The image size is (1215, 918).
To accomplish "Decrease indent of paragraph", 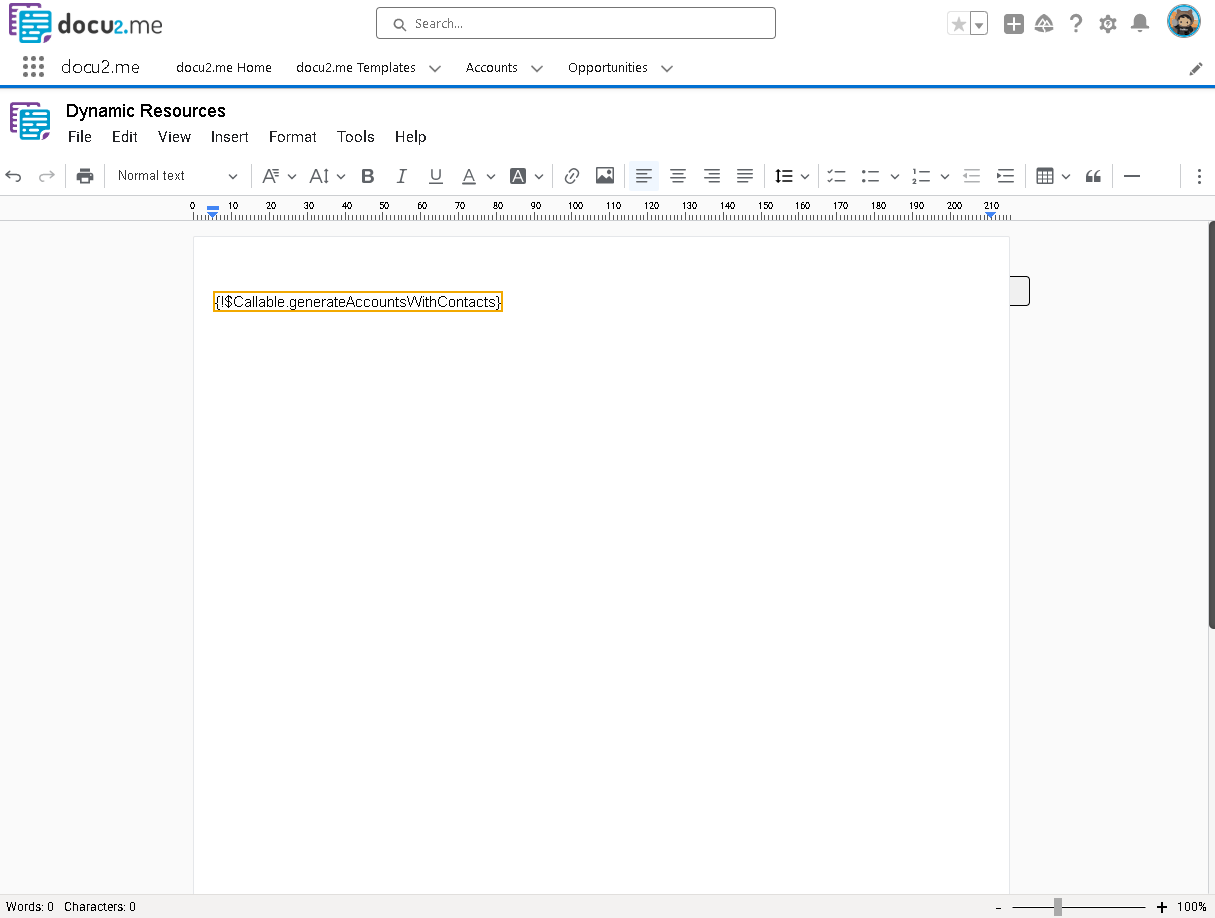I will click(x=972, y=176).
